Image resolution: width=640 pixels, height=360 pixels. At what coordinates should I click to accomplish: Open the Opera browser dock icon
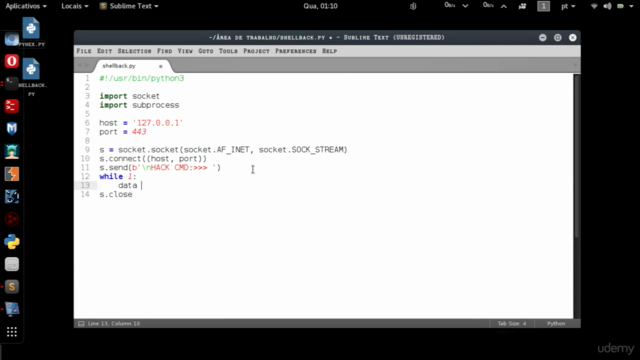coord(12,61)
